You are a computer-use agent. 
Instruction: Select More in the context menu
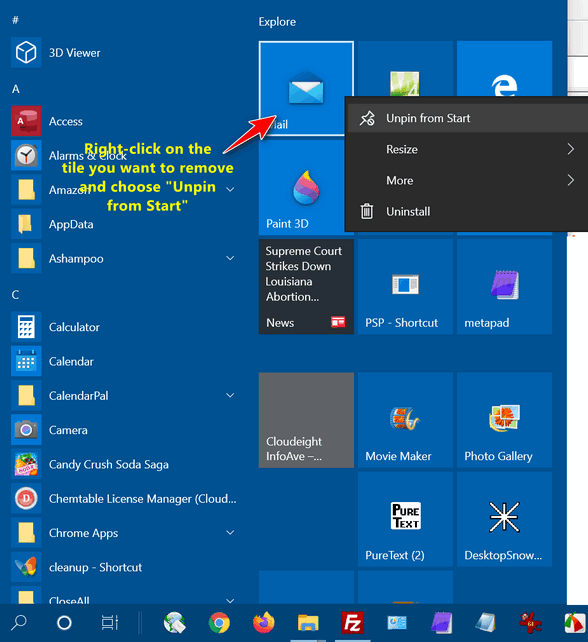click(x=467, y=180)
